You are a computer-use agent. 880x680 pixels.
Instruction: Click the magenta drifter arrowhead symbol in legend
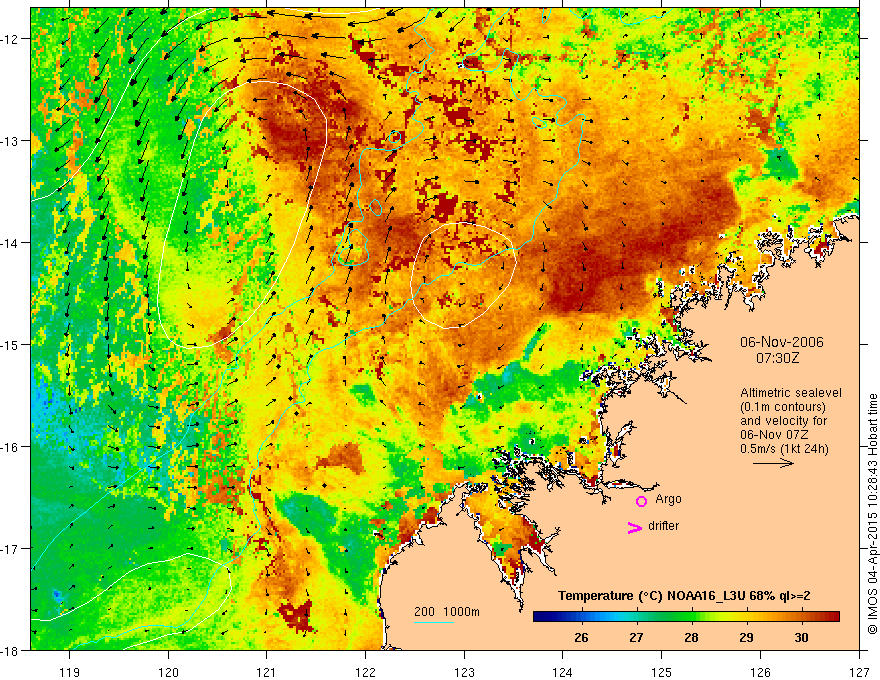(x=634, y=527)
